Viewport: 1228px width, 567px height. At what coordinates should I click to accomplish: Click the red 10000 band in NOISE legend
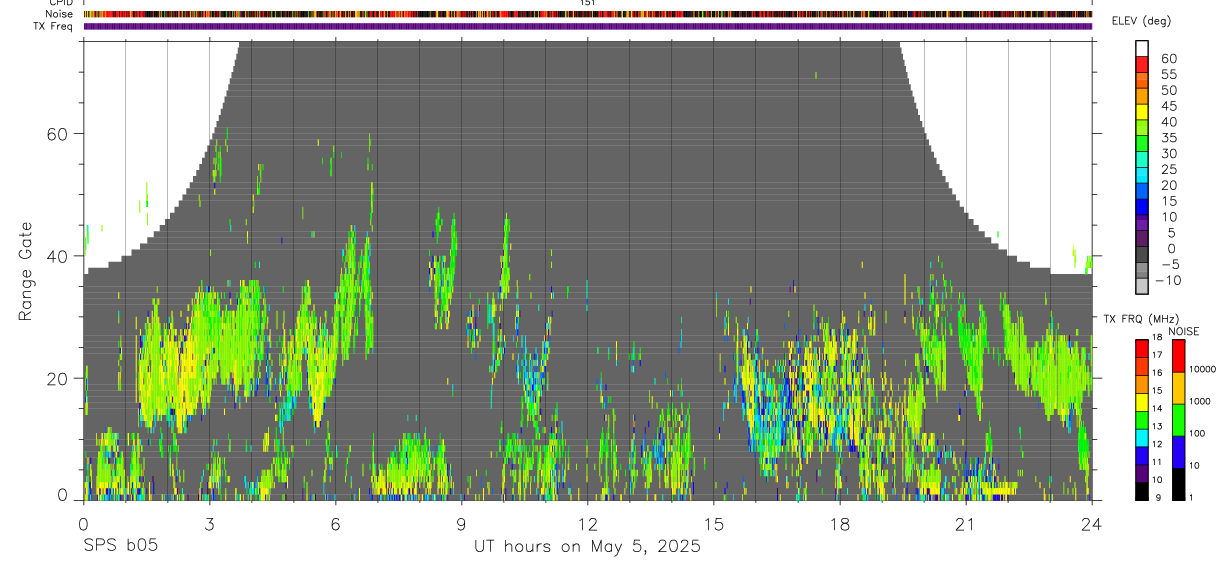[1178, 356]
